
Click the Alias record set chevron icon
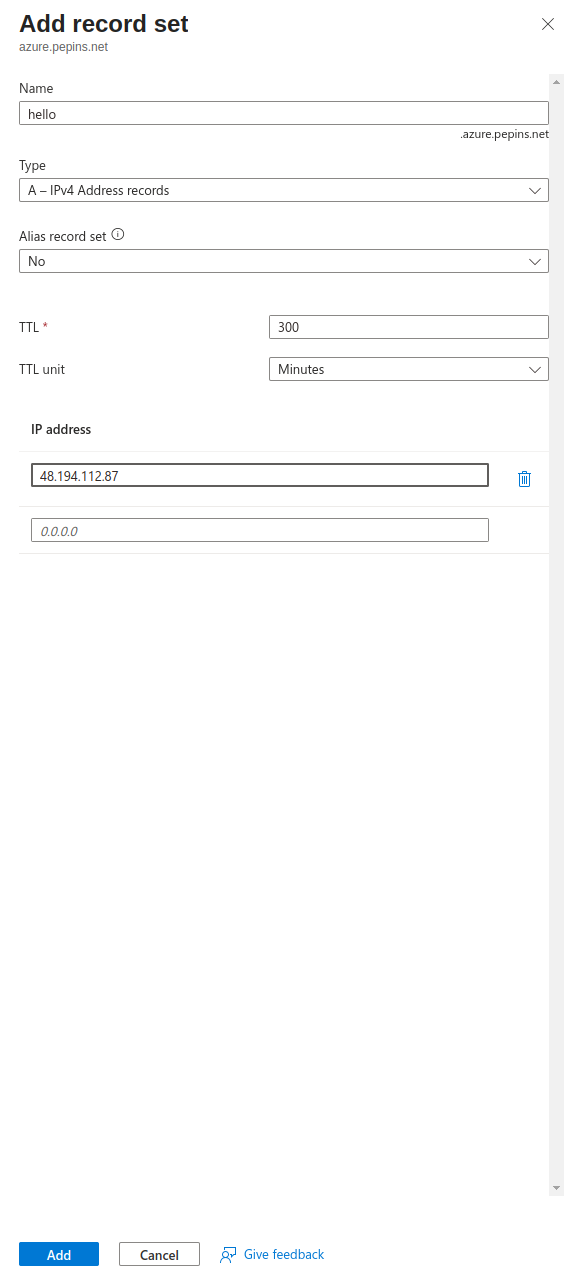tap(535, 261)
